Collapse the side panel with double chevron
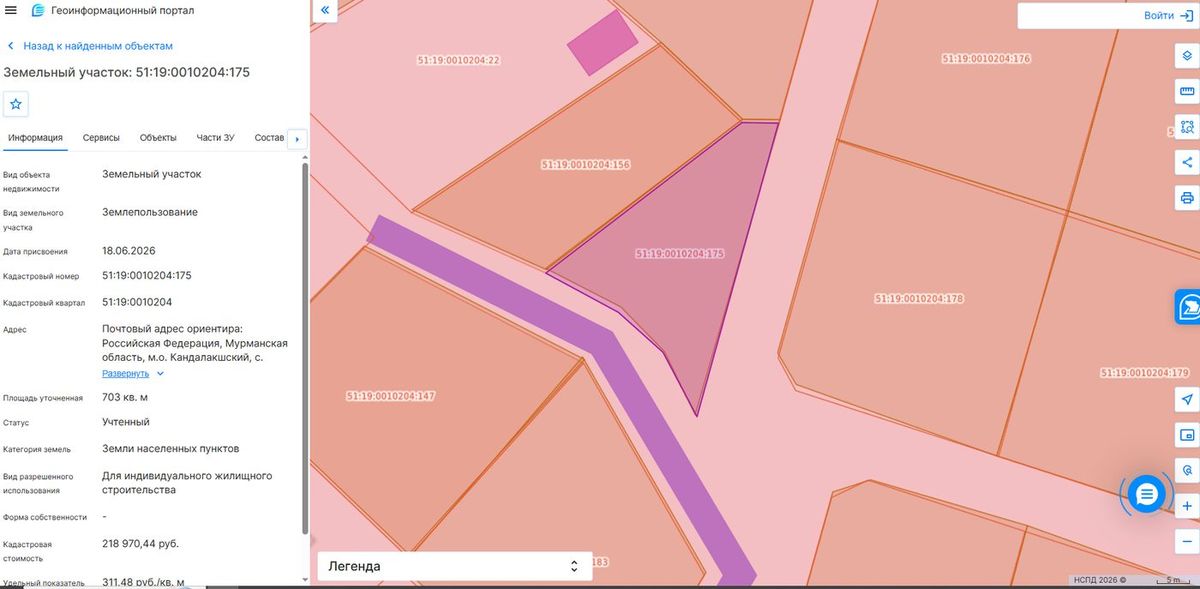 [x=326, y=11]
